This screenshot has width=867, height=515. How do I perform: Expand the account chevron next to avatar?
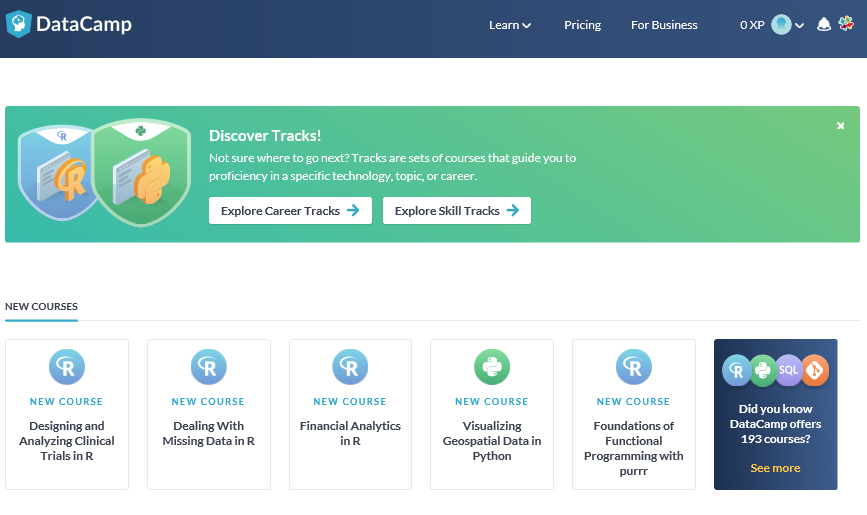pos(799,25)
